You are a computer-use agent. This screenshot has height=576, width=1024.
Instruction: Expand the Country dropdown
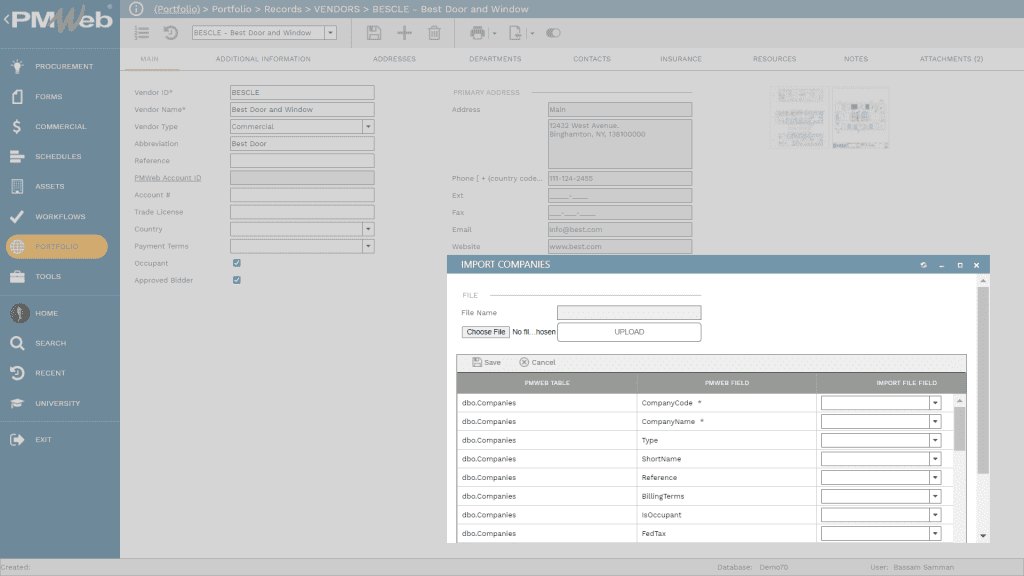[x=368, y=229]
